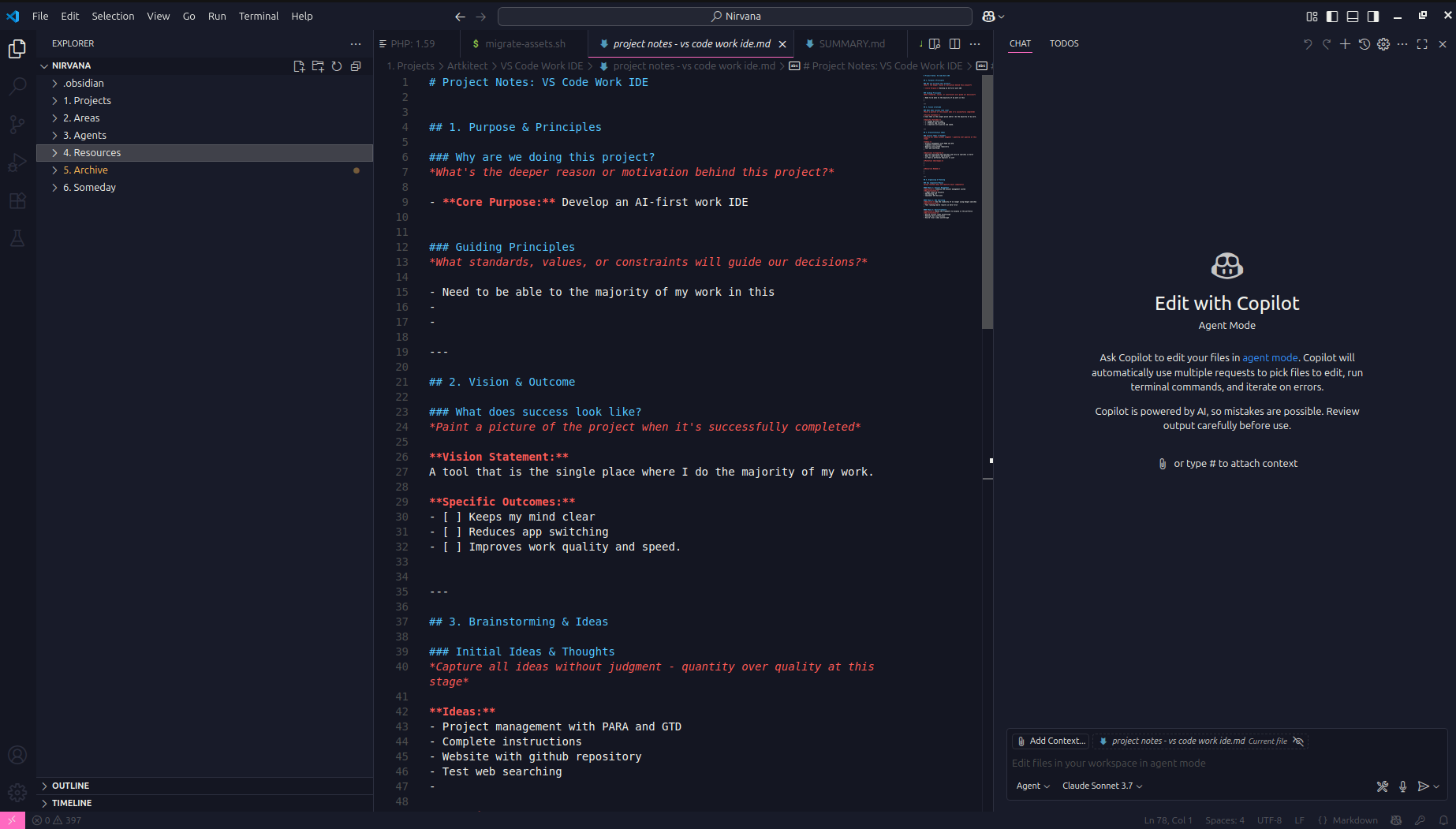Expand the 3. Agents folder
The height and width of the screenshot is (829, 1456).
(x=204, y=135)
